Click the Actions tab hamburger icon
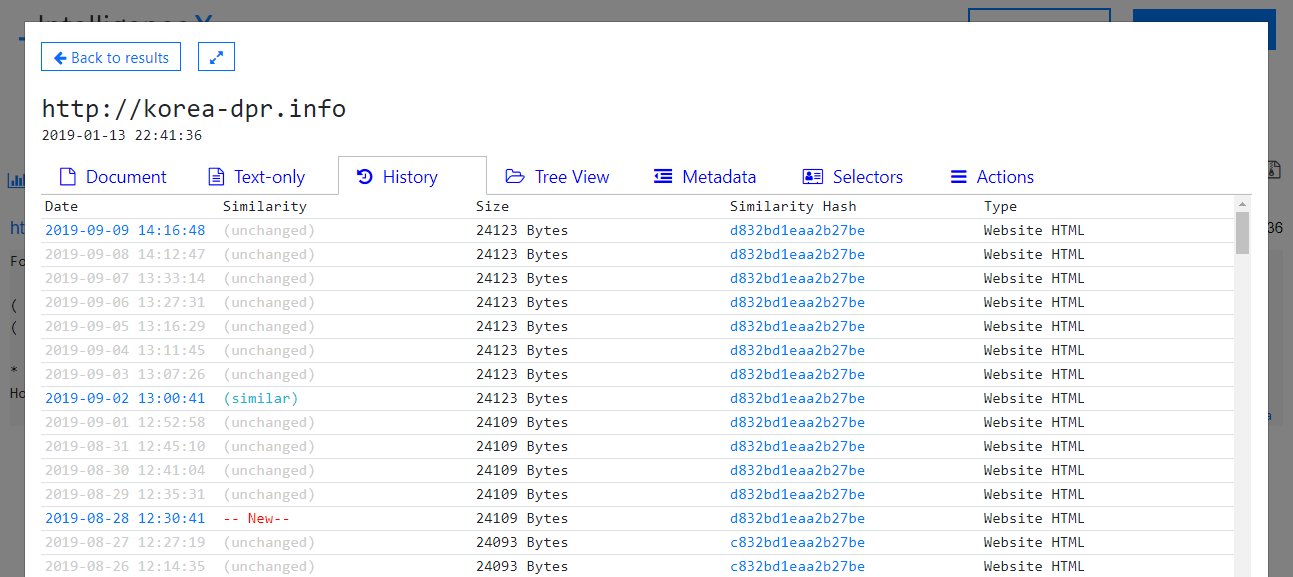The height and width of the screenshot is (577, 1293). click(958, 177)
